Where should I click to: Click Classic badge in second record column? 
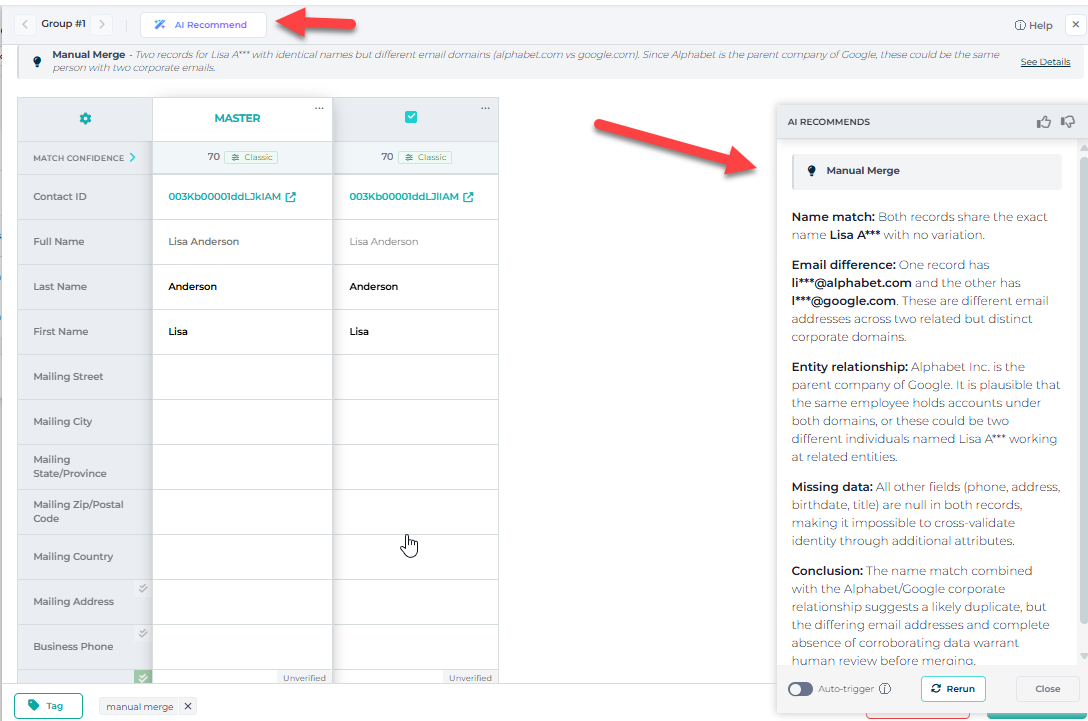(x=425, y=158)
